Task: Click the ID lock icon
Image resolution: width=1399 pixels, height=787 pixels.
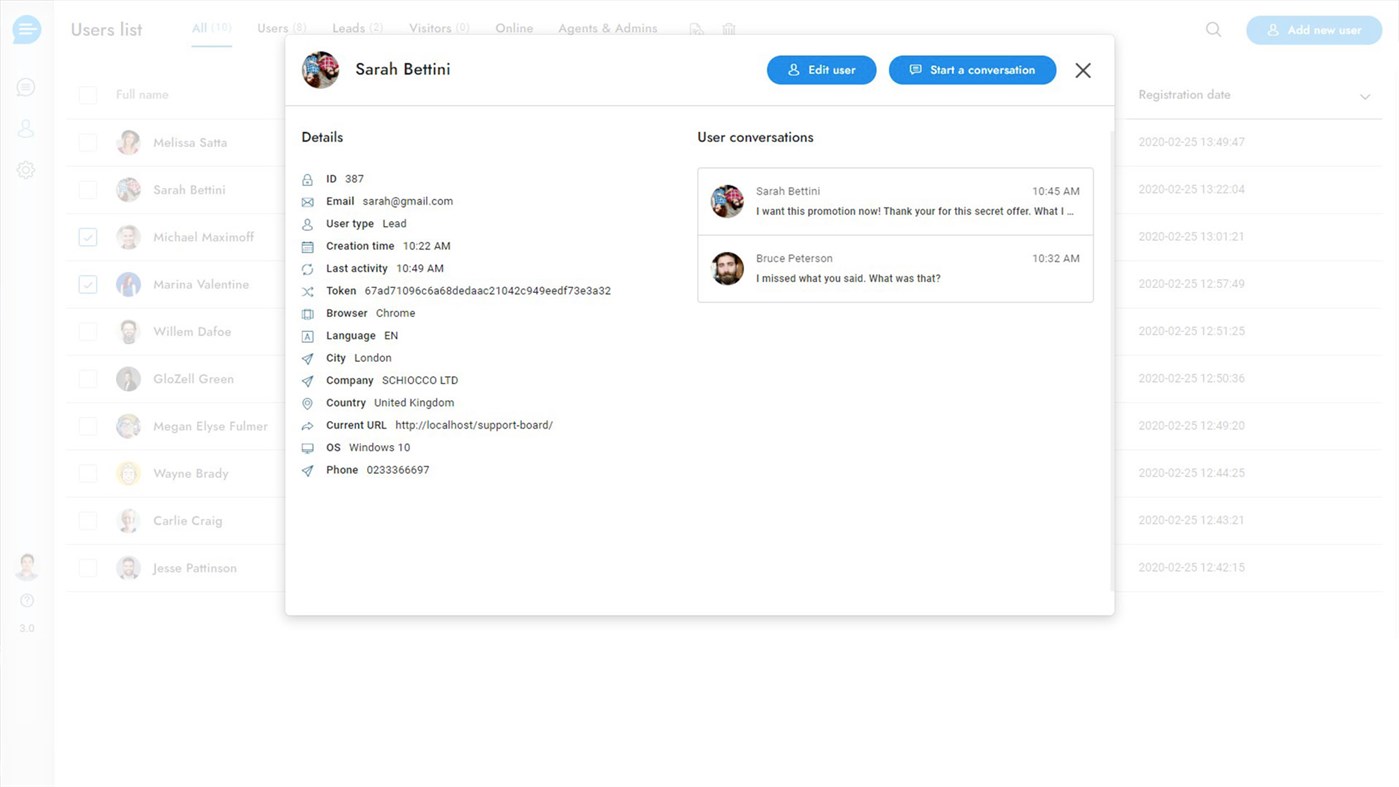Action: point(307,180)
